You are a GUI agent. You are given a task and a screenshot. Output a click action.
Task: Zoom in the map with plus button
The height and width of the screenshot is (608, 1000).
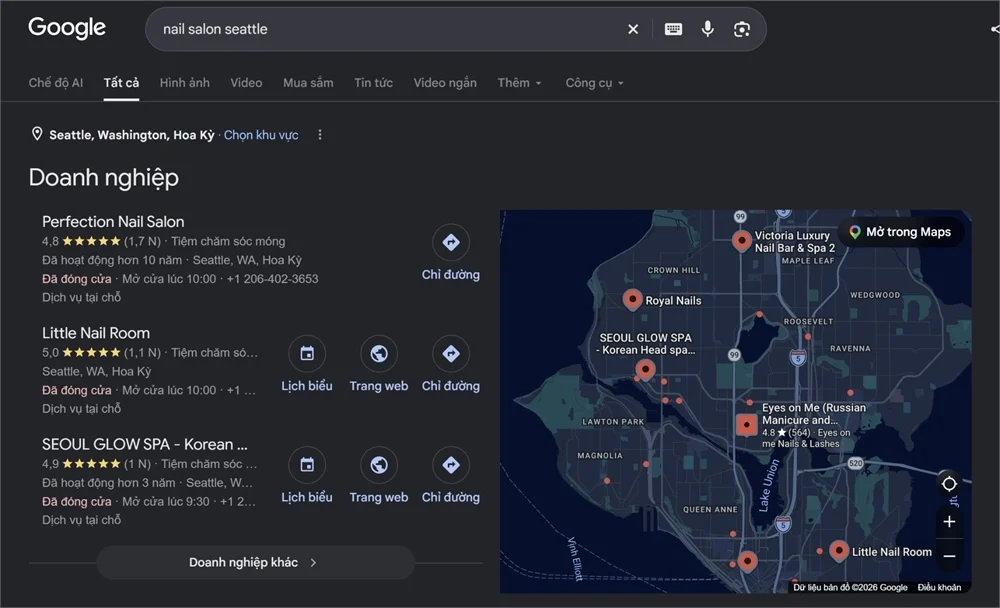(949, 522)
